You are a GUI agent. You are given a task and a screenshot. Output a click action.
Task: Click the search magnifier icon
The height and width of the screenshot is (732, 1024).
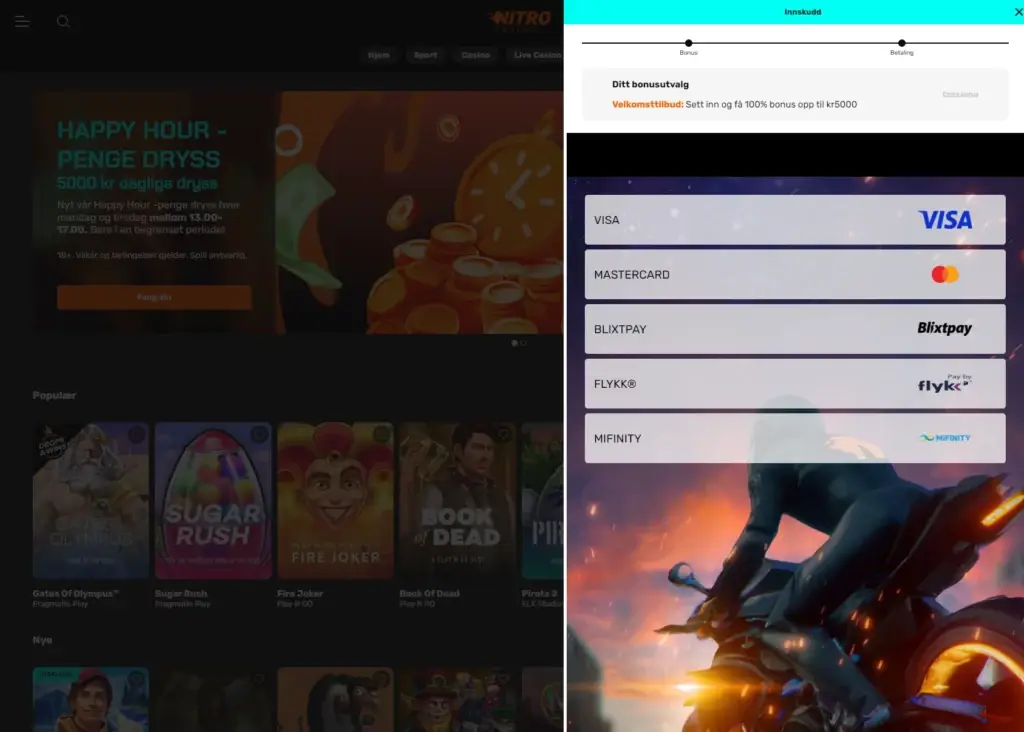63,22
